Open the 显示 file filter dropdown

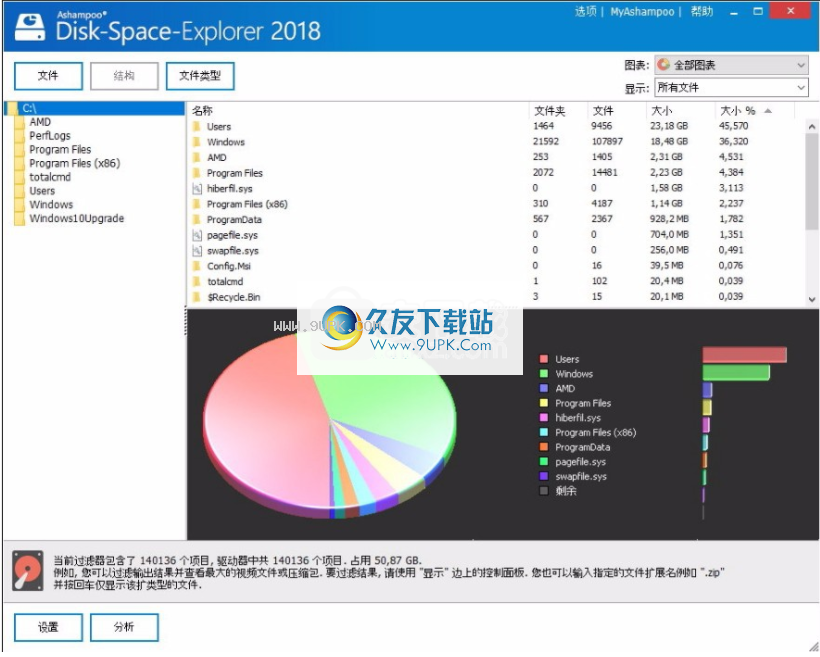(x=731, y=87)
